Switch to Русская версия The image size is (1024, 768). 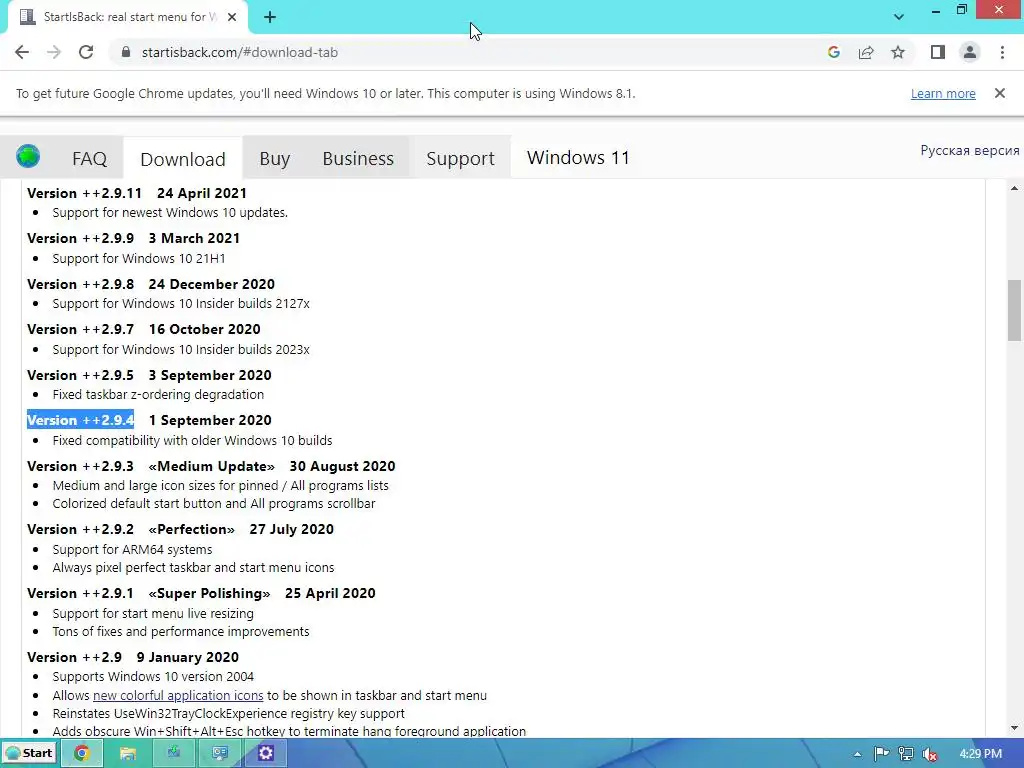coord(970,150)
